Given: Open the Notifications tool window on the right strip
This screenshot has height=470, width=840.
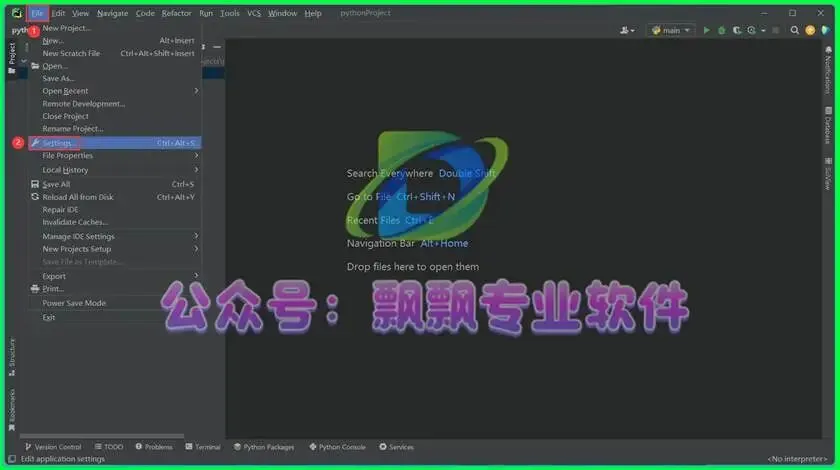Looking at the screenshot, I should pos(828,70).
